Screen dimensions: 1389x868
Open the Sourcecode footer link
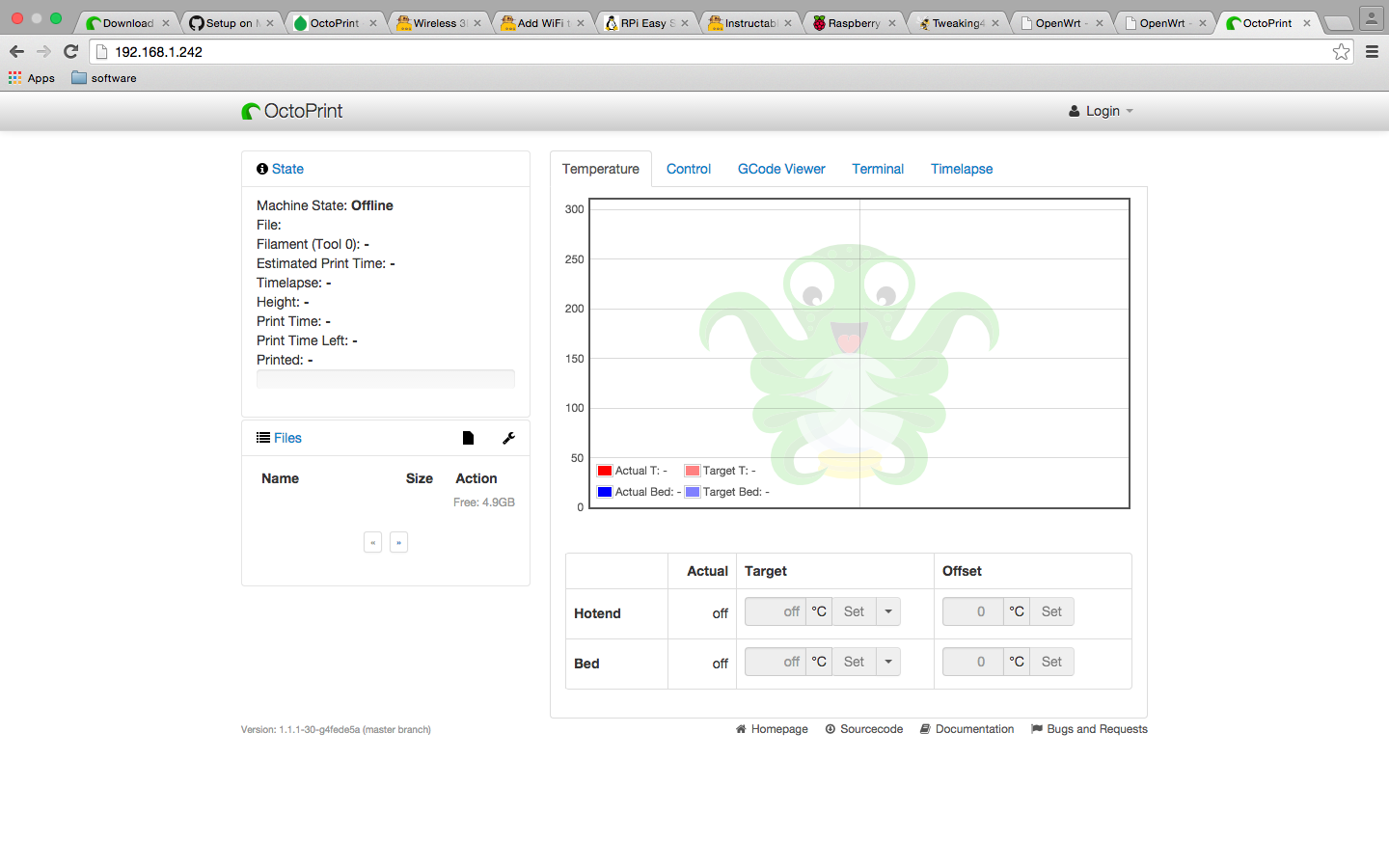coord(864,729)
